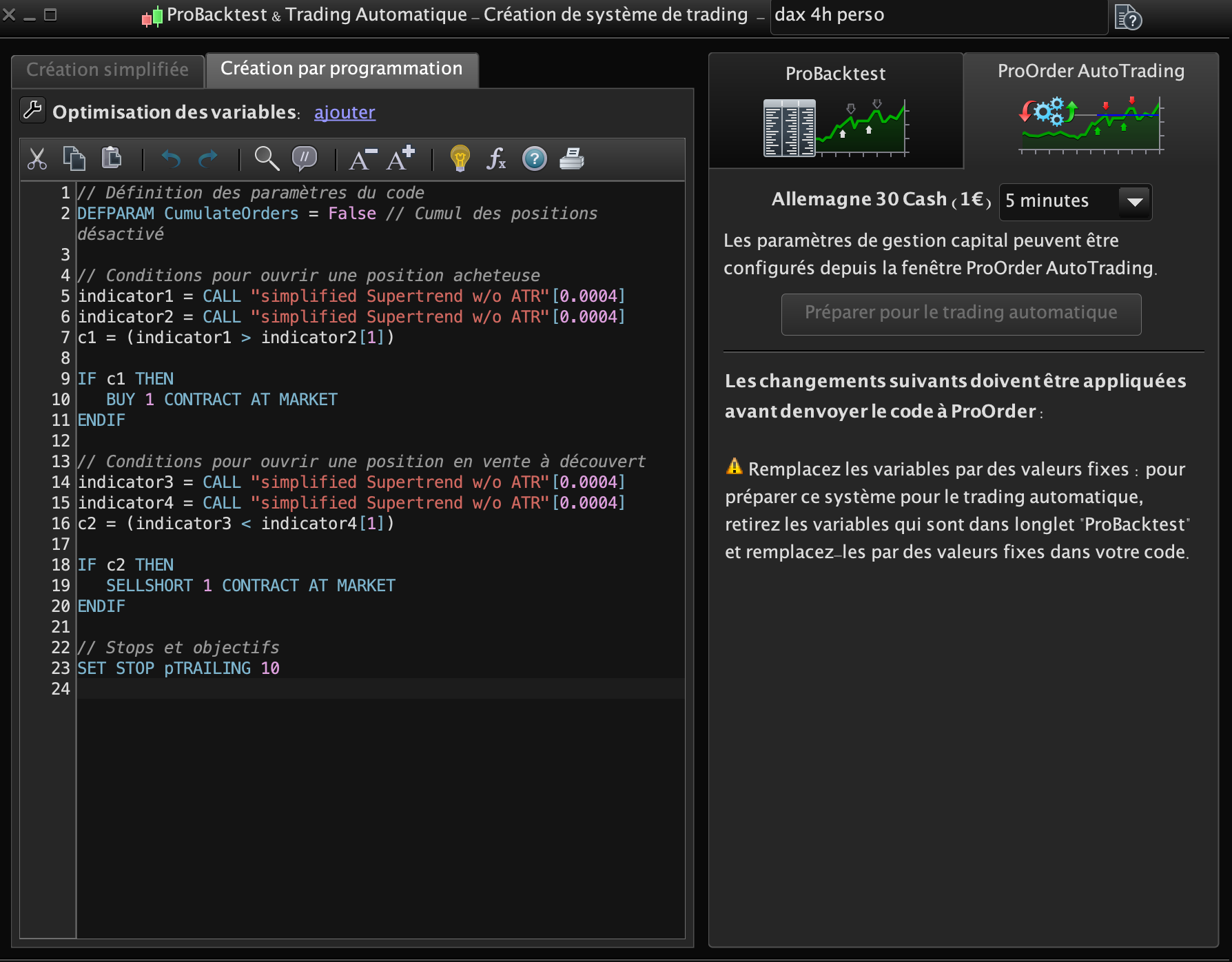This screenshot has width=1232, height=962.
Task: Open the fx function insert tool
Action: (496, 159)
